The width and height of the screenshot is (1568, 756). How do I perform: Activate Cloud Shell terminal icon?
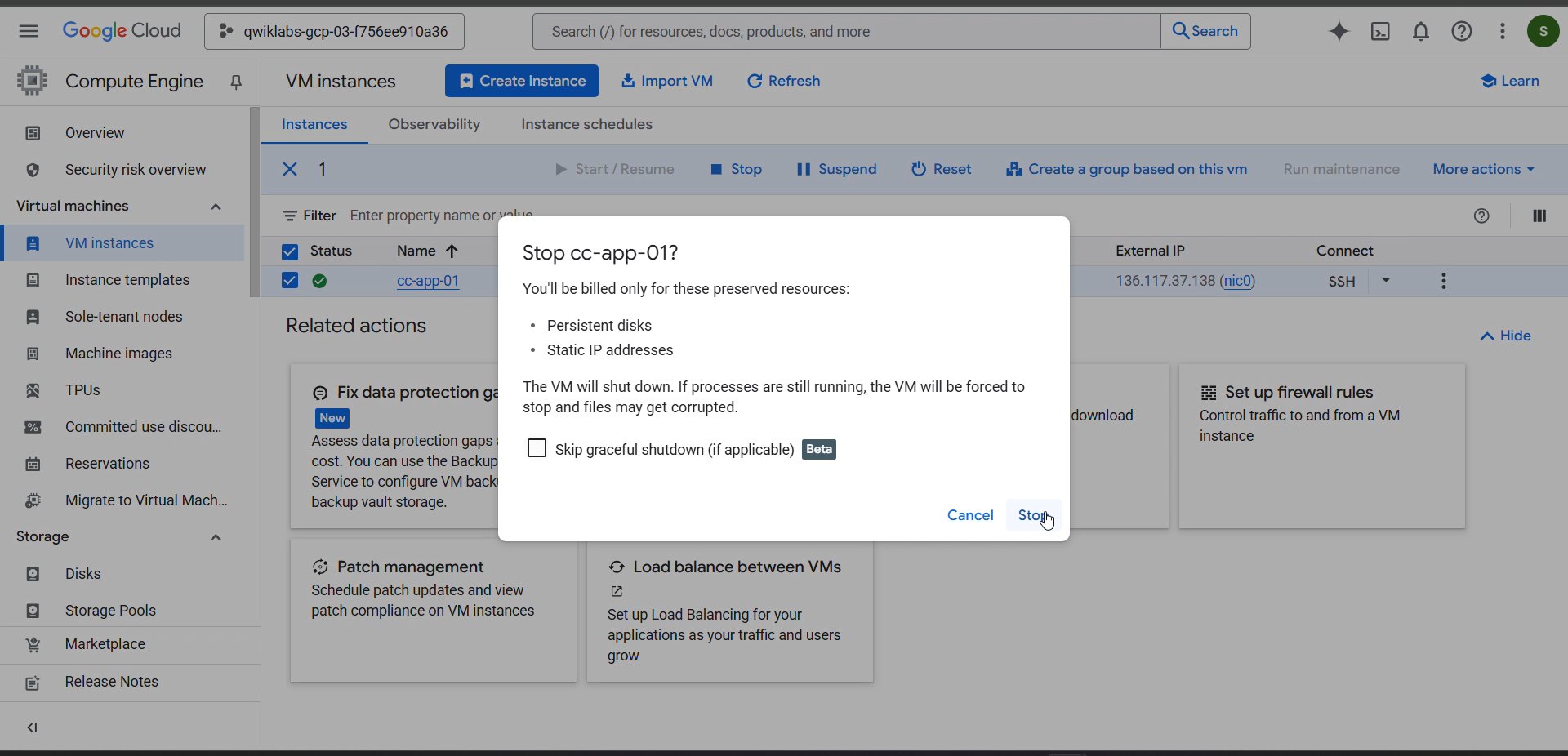(x=1380, y=31)
